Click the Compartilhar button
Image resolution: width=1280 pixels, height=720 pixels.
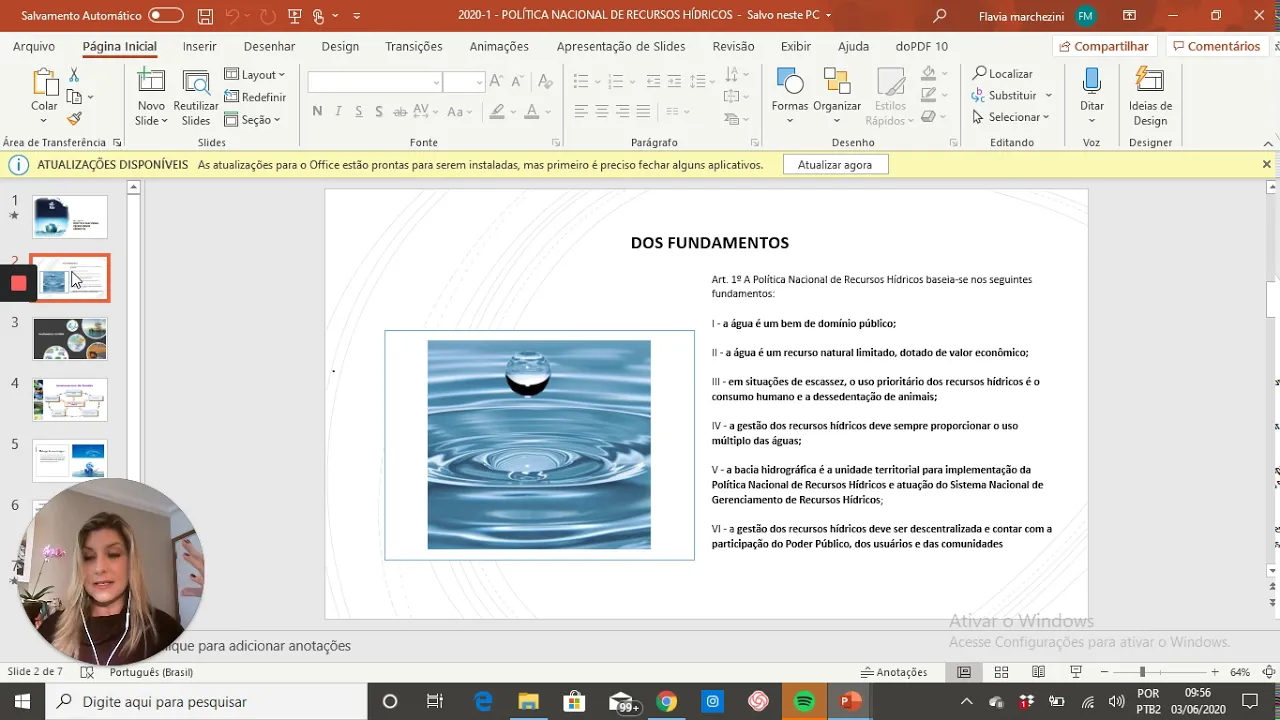click(1104, 47)
